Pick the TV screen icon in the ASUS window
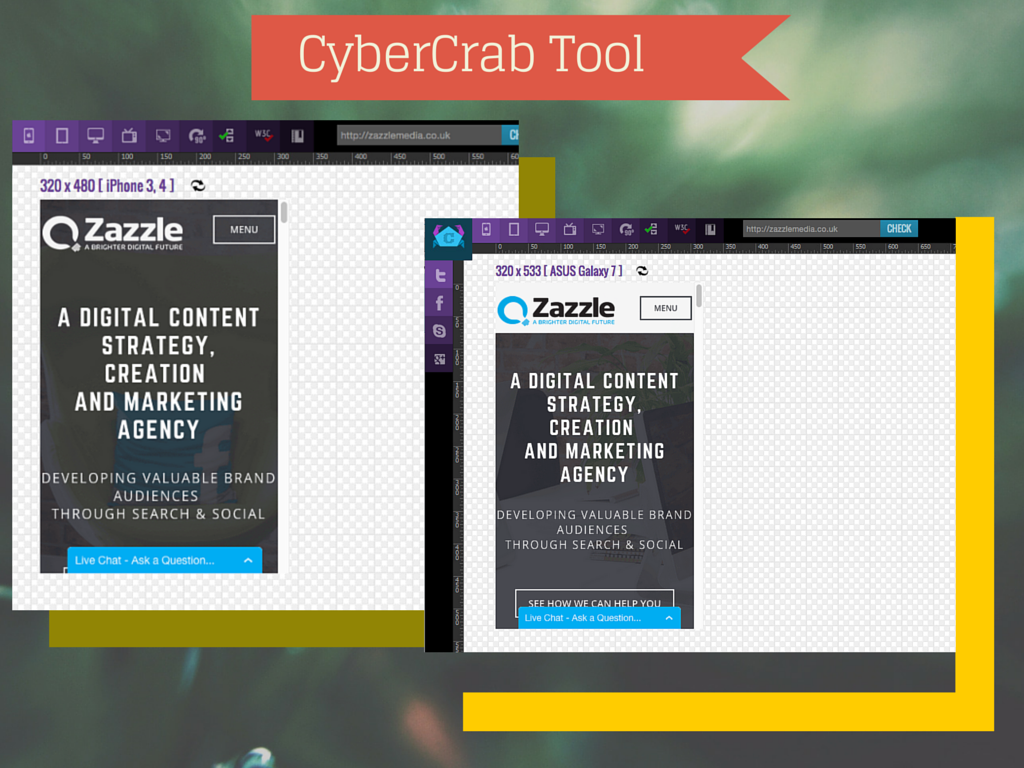Viewport: 1024px width, 768px height. pos(570,229)
